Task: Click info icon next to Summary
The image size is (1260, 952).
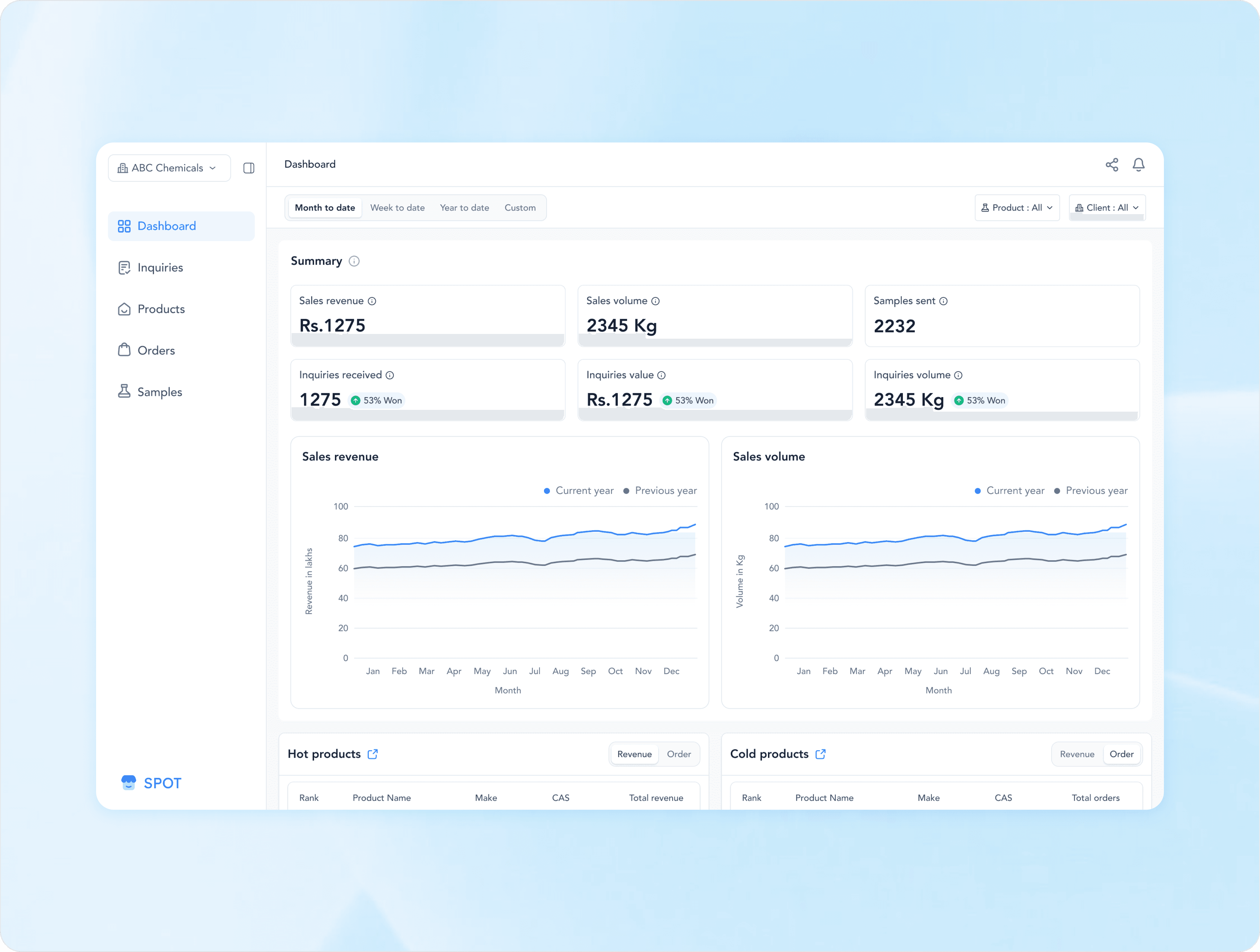Action: click(x=354, y=261)
